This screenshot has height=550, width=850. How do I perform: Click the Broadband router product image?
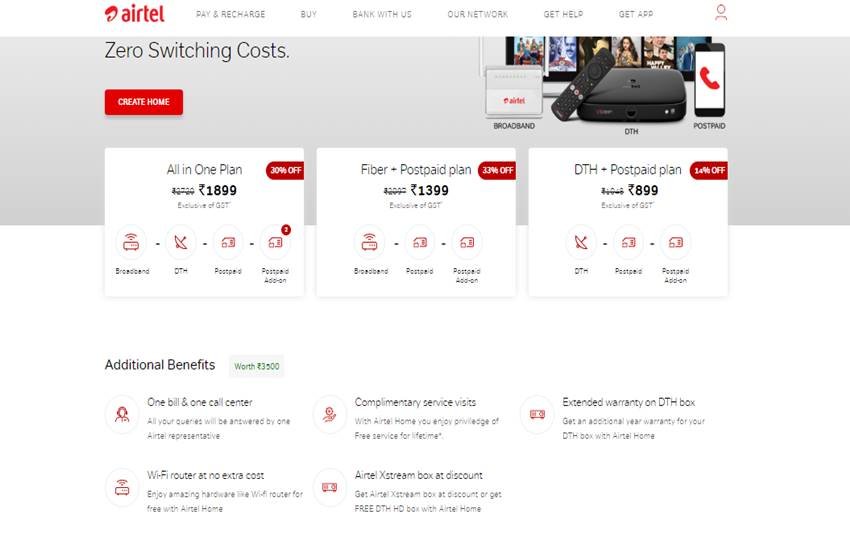pos(514,91)
